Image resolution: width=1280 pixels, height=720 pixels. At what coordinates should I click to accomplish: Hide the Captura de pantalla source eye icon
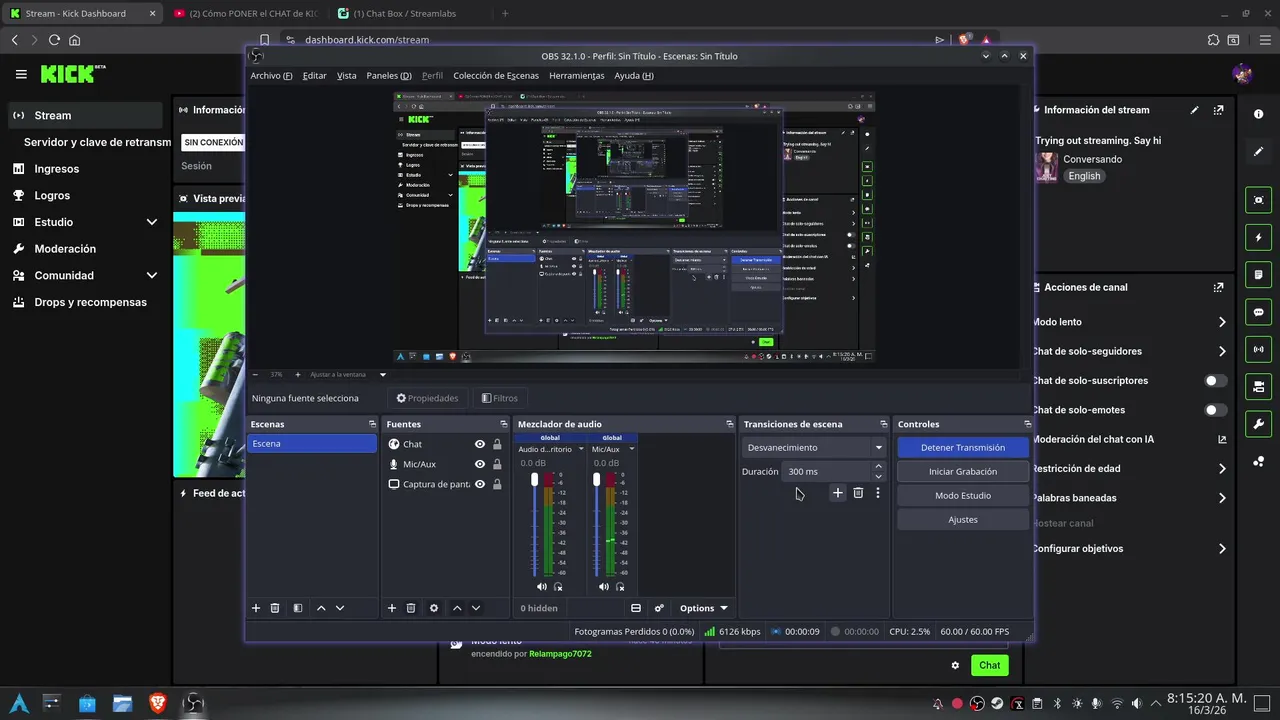(x=480, y=484)
